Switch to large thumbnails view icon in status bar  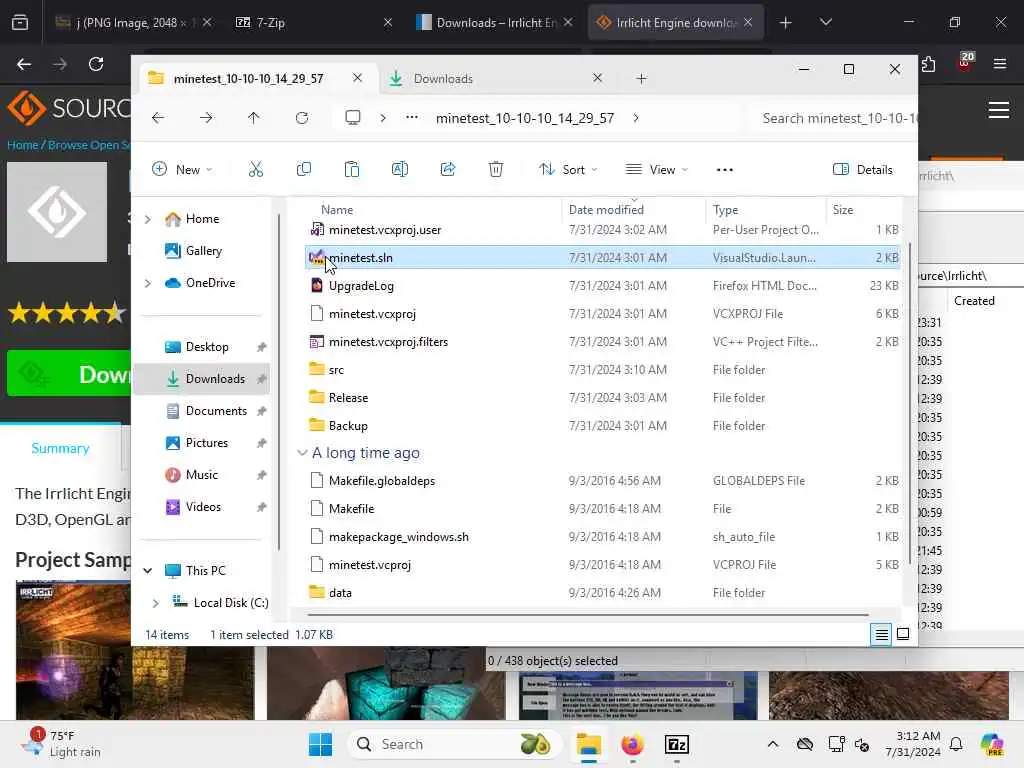pyautogui.click(x=903, y=634)
